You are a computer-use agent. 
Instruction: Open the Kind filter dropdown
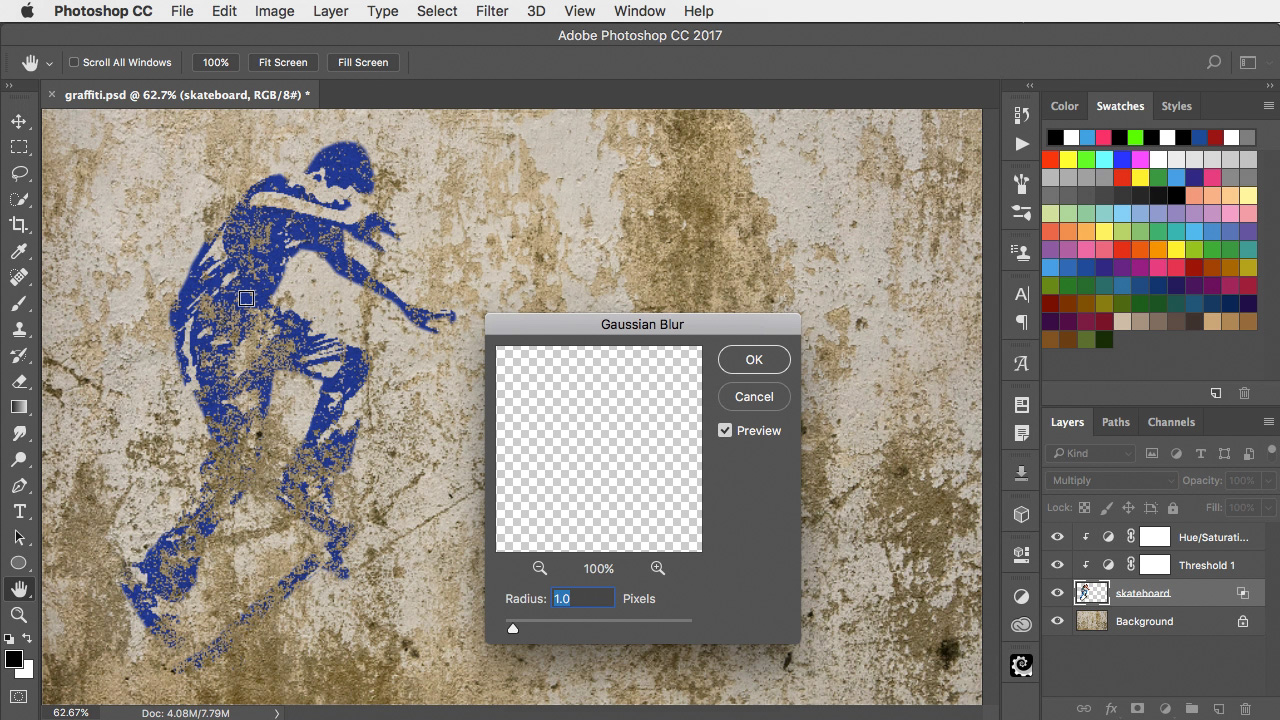[1090, 453]
